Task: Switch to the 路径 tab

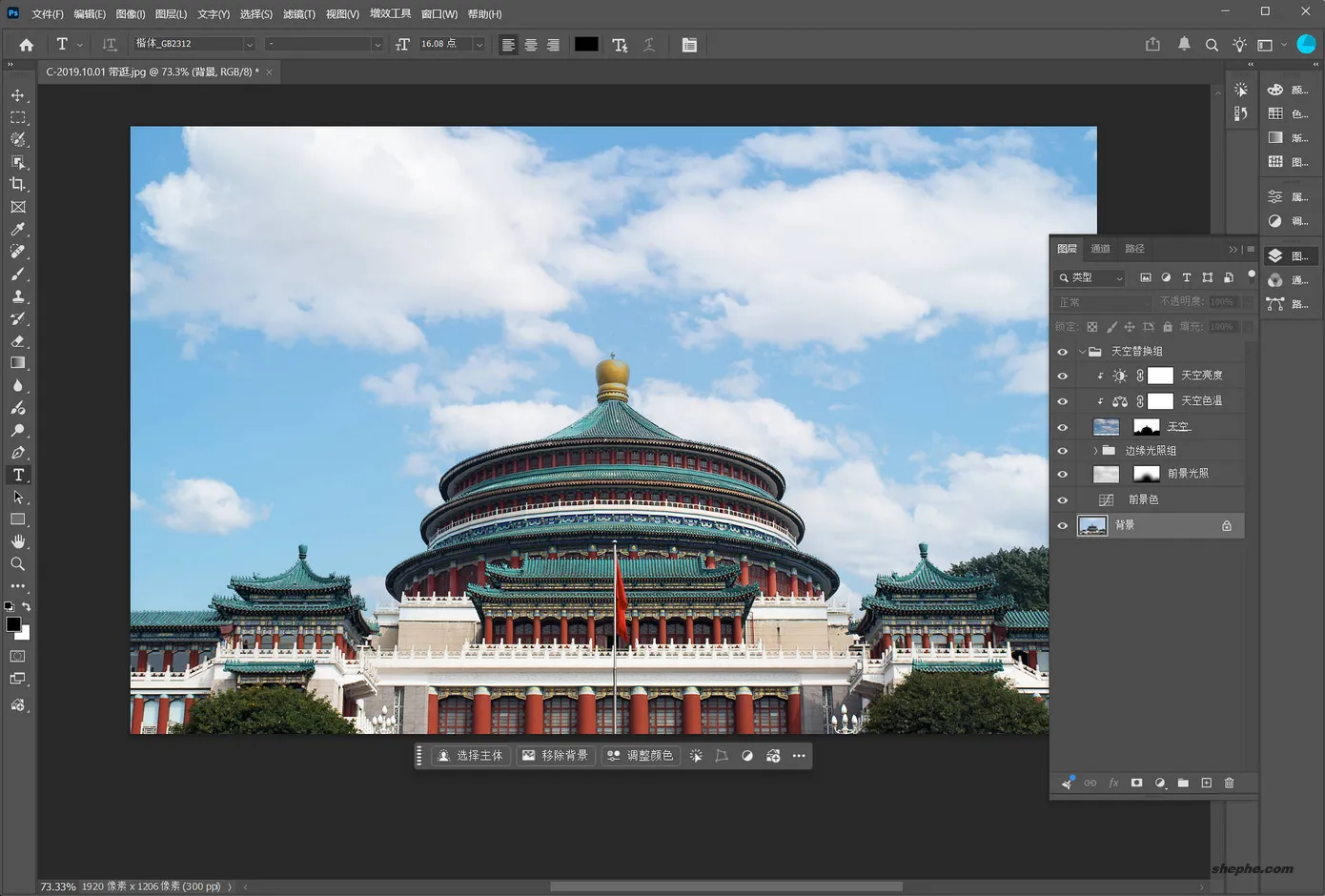Action: point(1134,249)
